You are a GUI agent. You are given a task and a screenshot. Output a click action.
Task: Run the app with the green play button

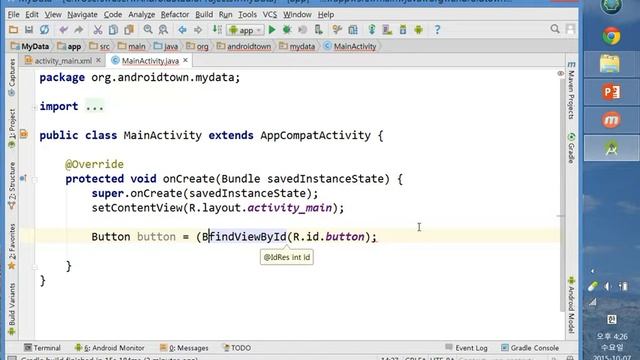point(272,30)
